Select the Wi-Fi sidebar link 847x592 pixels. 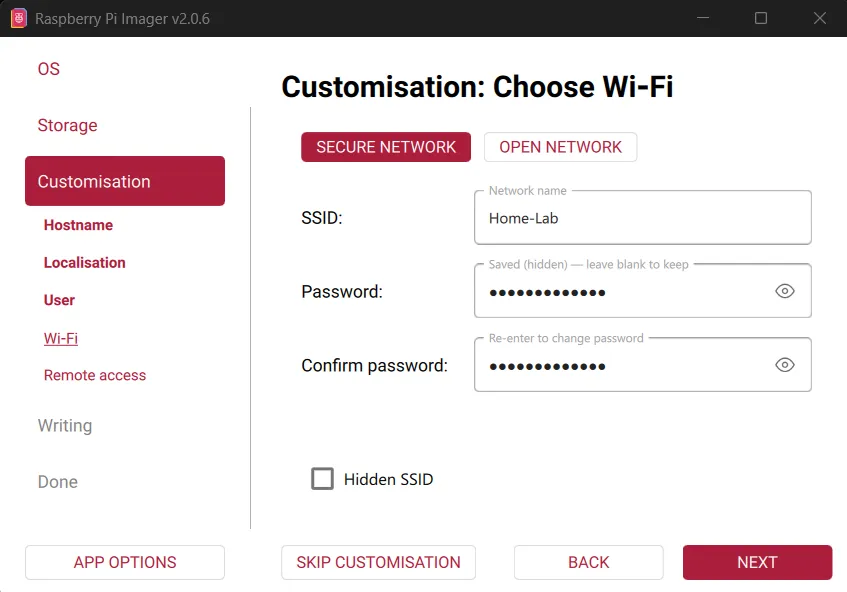61,338
